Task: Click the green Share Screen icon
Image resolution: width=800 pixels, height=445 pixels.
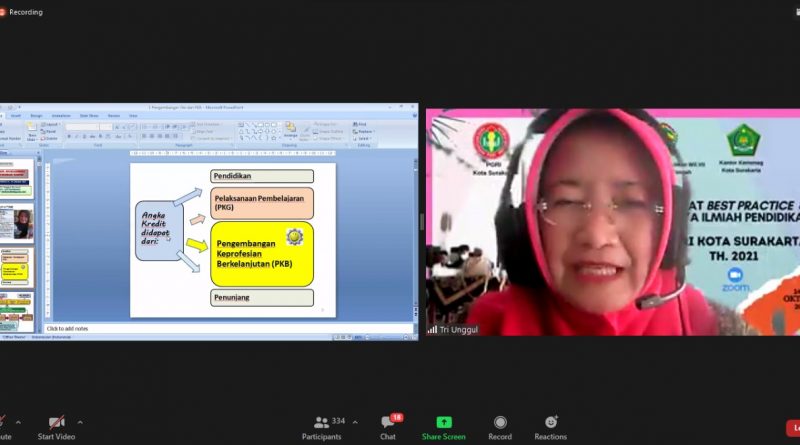Action: coord(443,427)
